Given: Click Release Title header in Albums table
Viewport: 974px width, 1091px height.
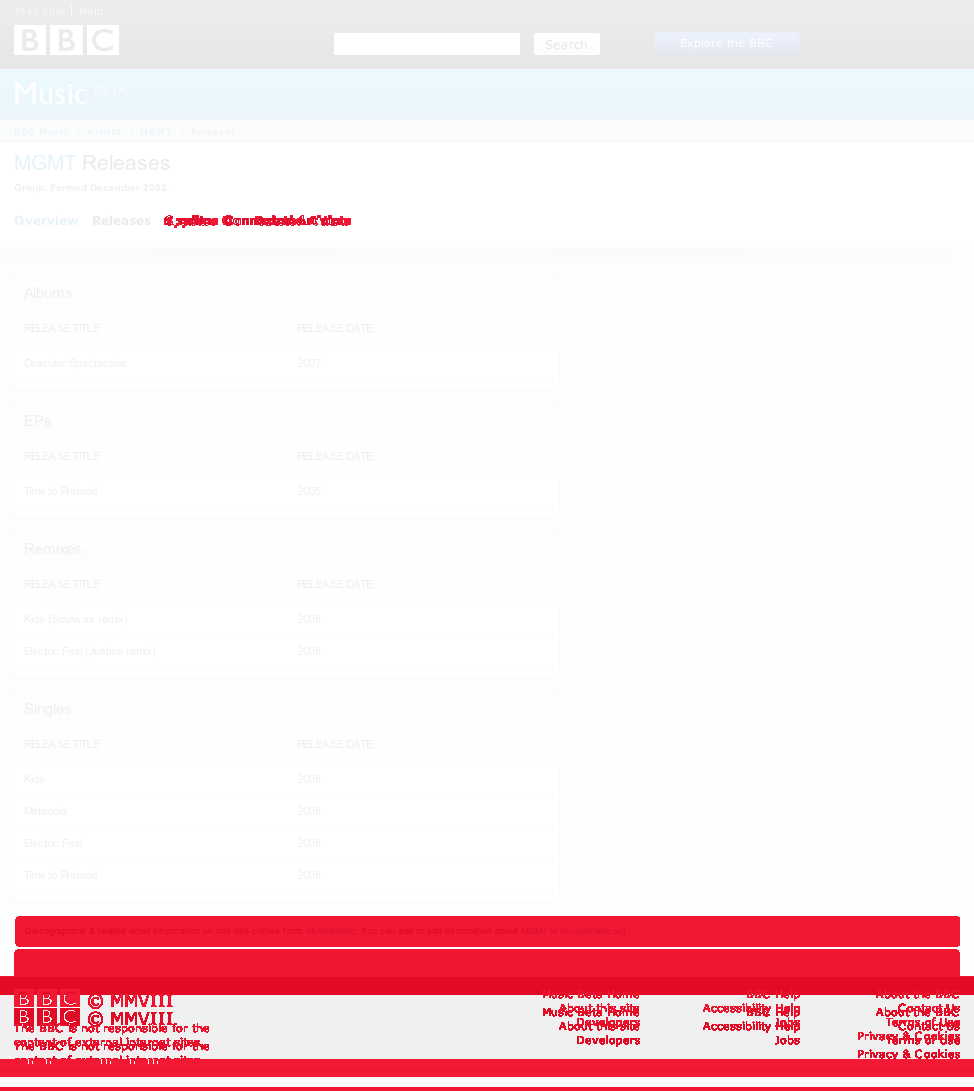Looking at the screenshot, I should pyautogui.click(x=62, y=328).
